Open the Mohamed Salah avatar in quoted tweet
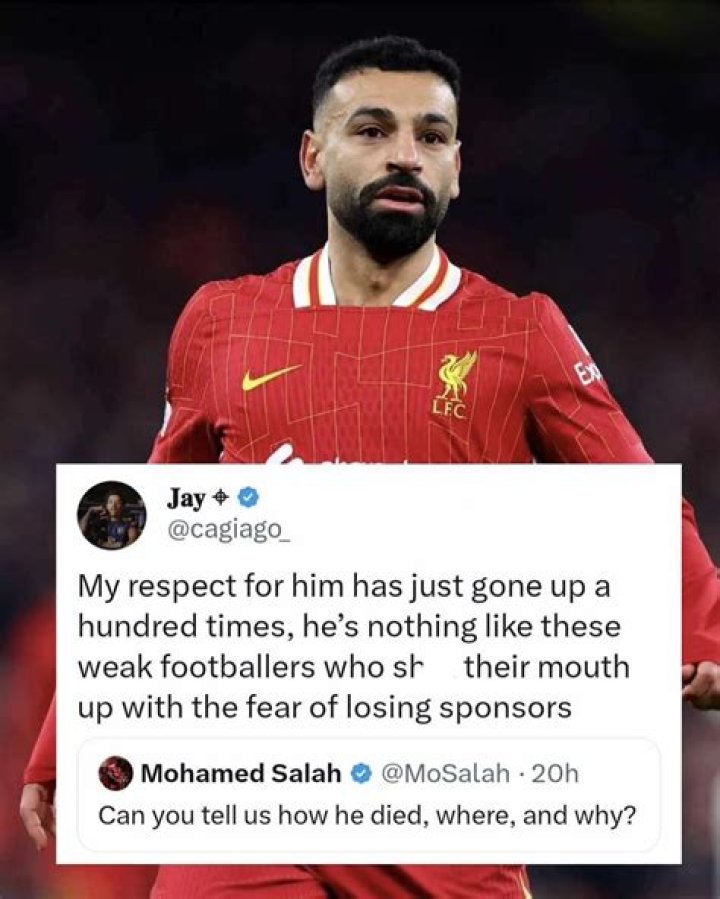 (115, 773)
